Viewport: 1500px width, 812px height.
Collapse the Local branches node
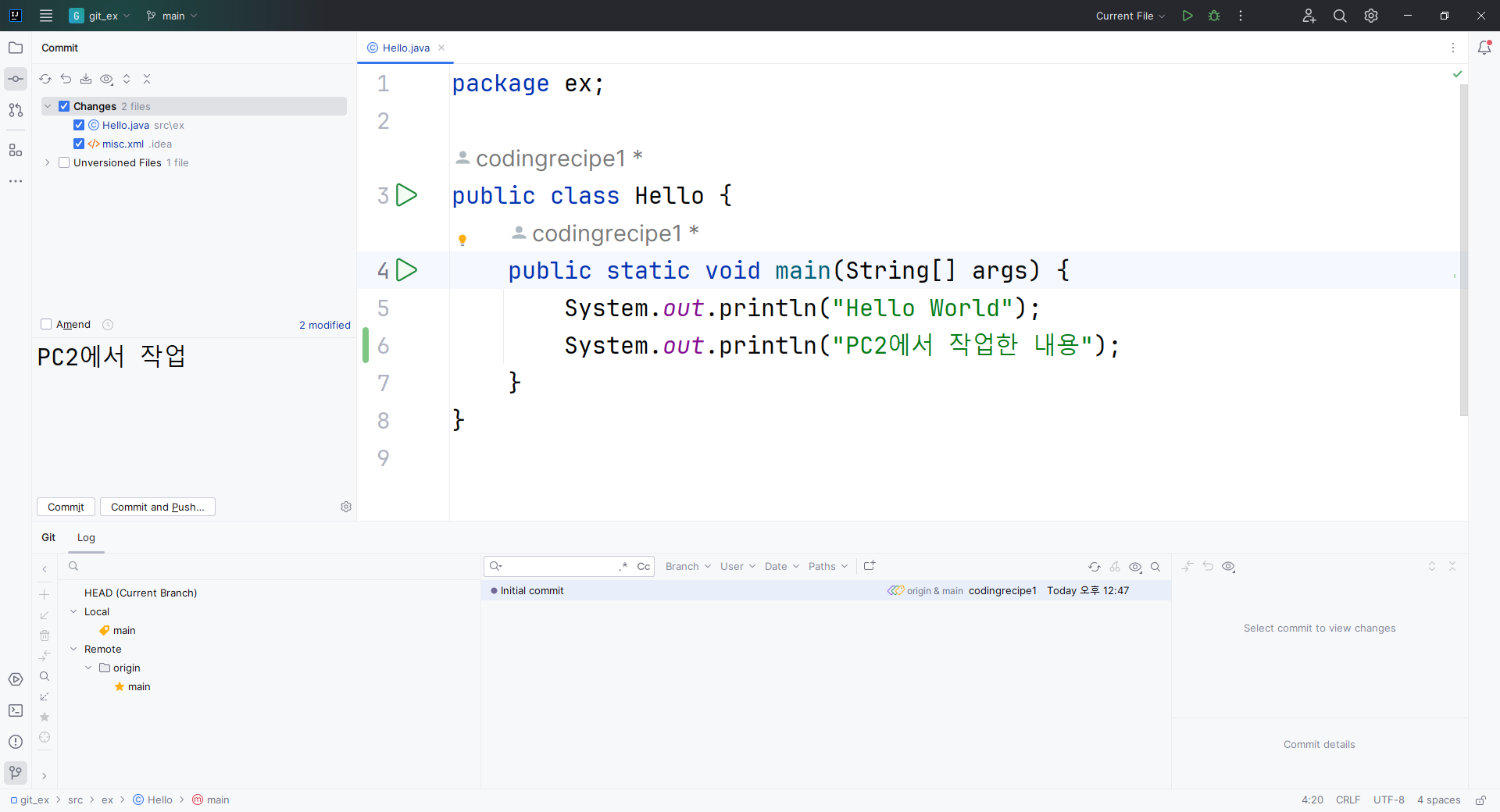click(x=73, y=611)
